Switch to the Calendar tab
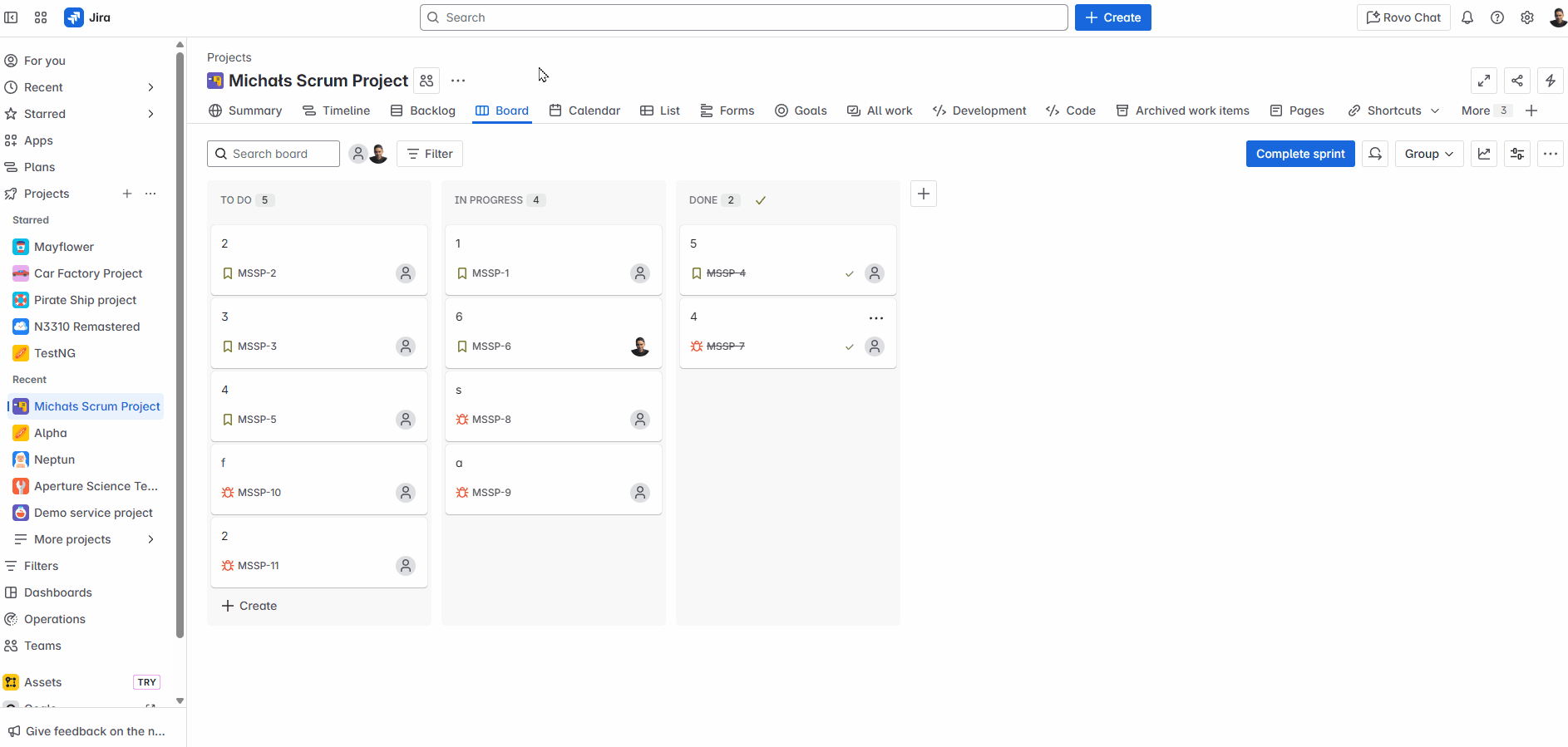The width and height of the screenshot is (1568, 747). pyautogui.click(x=584, y=111)
